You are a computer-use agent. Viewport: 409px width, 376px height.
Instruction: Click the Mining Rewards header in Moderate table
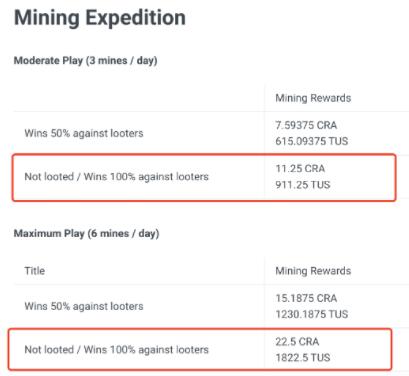pos(313,98)
